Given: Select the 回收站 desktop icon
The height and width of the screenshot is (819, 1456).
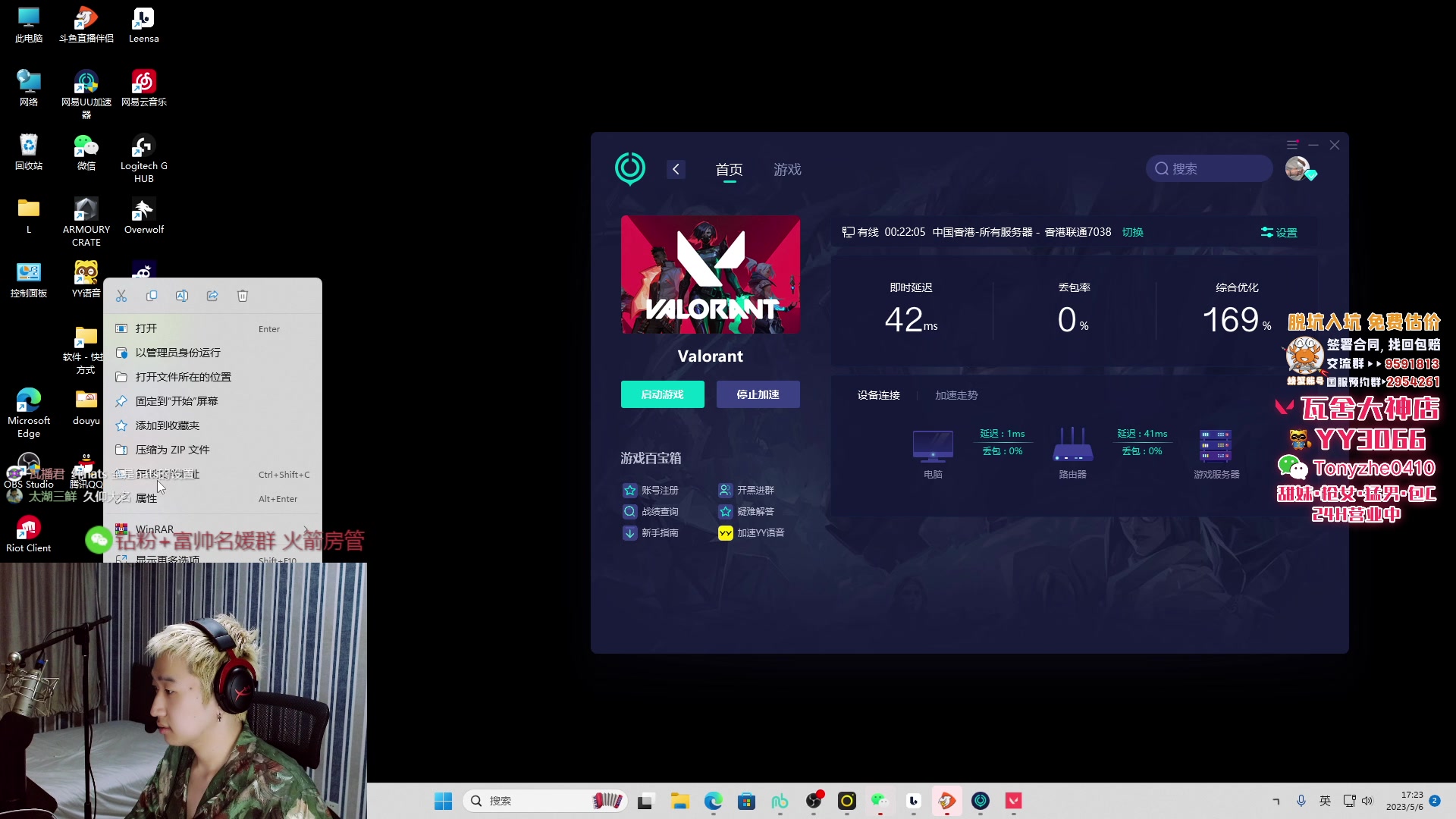Looking at the screenshot, I should point(29,152).
